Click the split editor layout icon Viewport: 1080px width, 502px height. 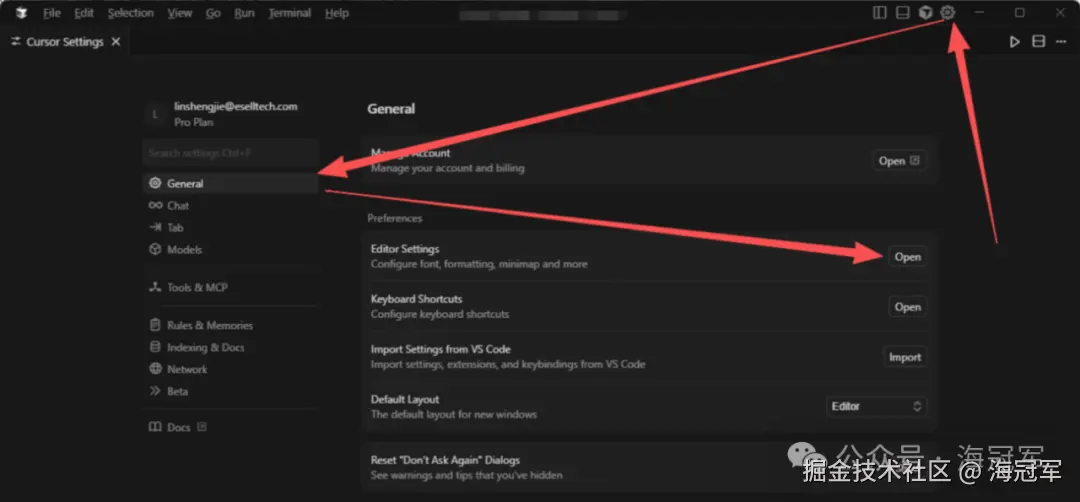pyautogui.click(x=1039, y=42)
